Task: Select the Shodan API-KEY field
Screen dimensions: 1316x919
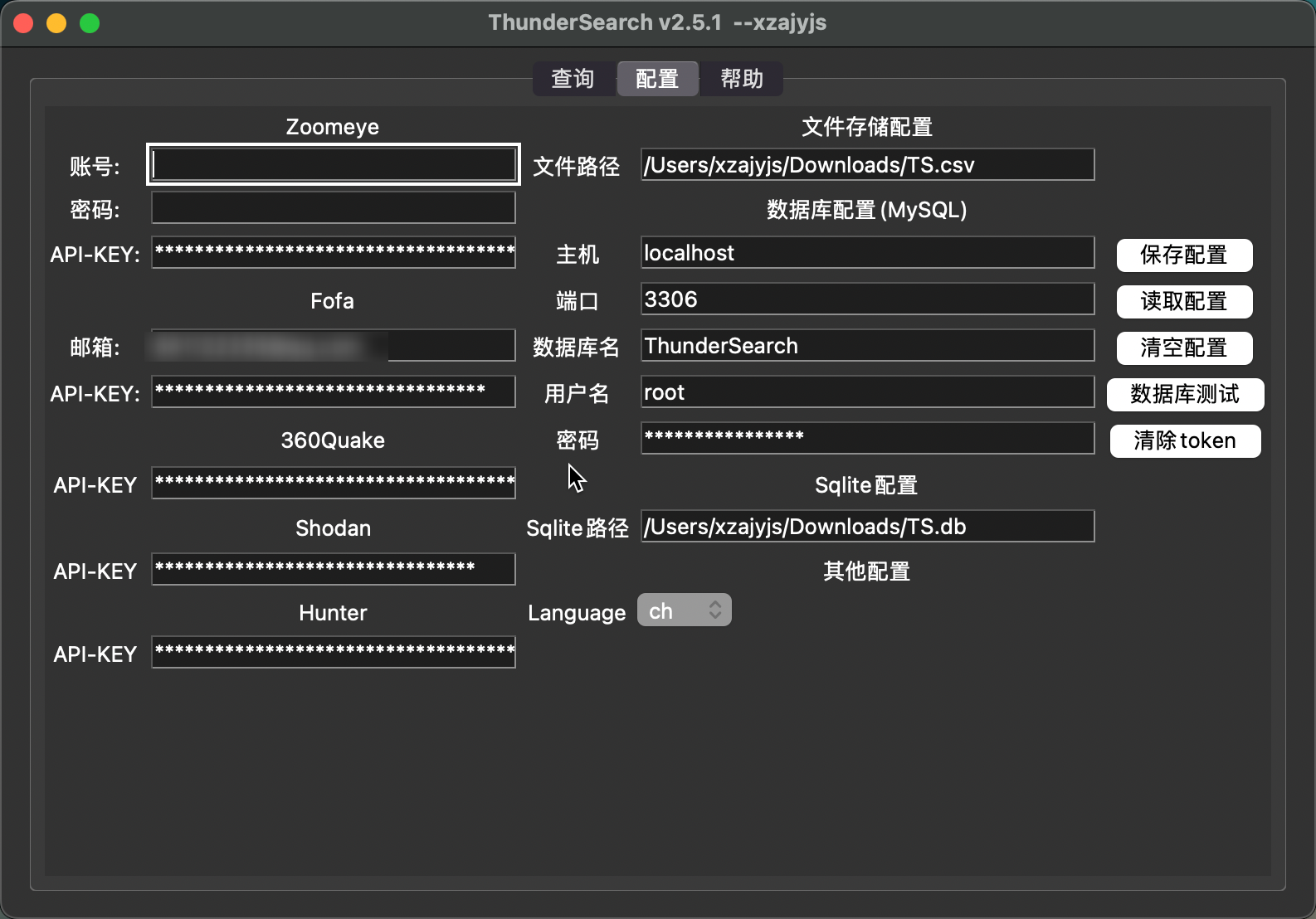Action: click(x=334, y=569)
